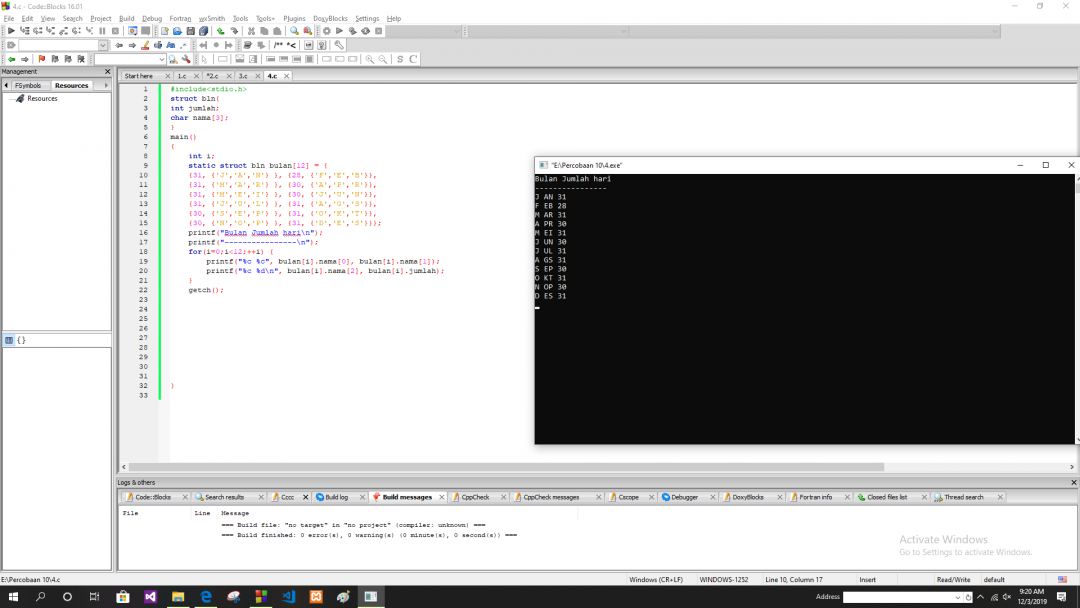This screenshot has height=608, width=1080.
Task: Click the Copy icon in toolbar
Action: [264, 31]
